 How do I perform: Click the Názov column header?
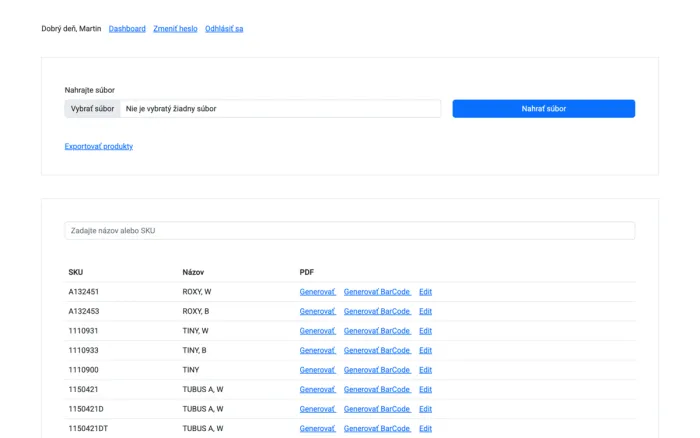[x=193, y=272]
